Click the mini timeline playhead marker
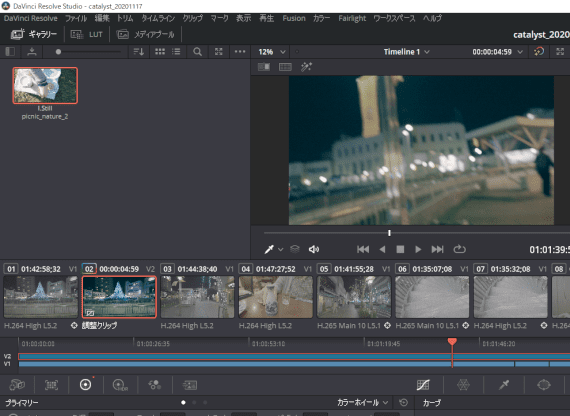Screen dimensions: 570x416 pyautogui.click(x=452, y=341)
